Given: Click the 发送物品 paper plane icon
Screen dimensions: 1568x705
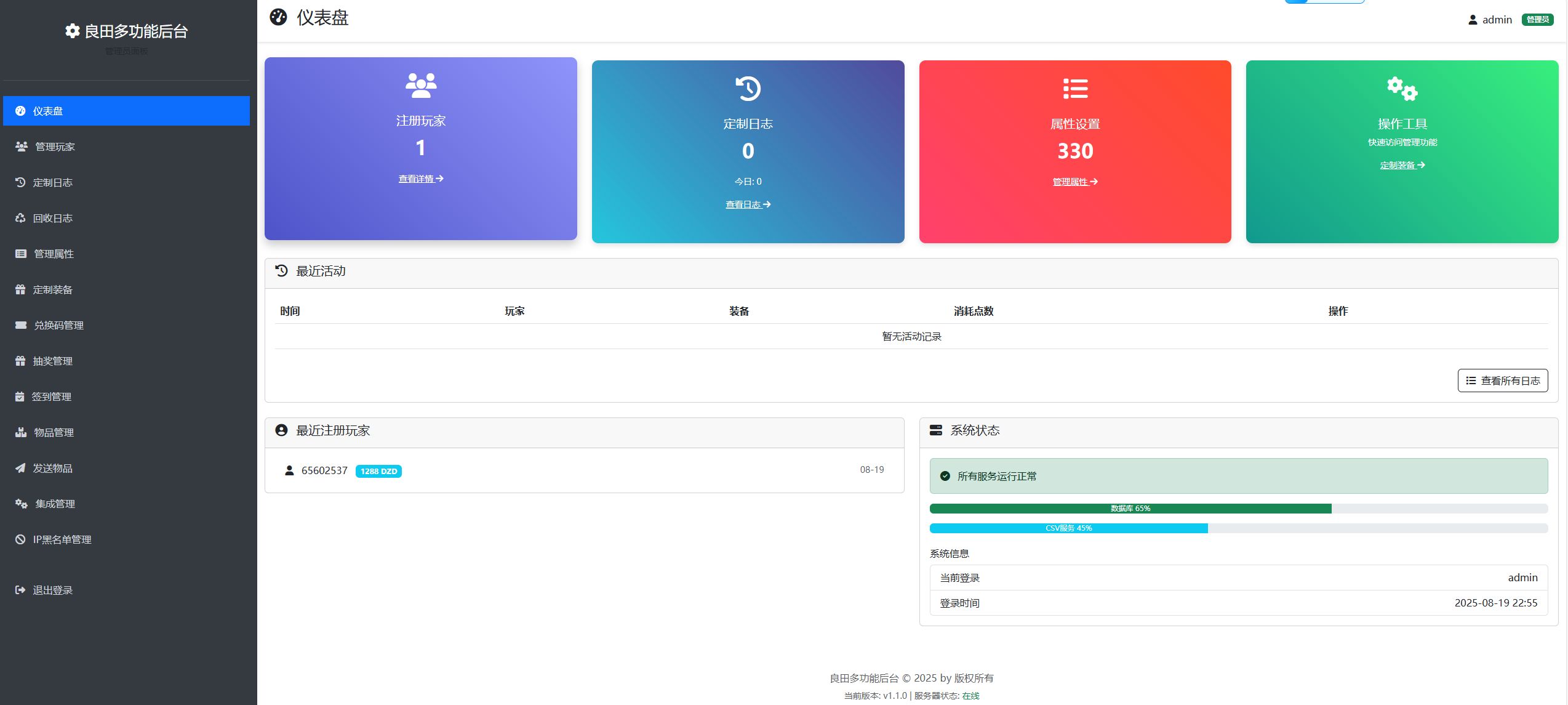Looking at the screenshot, I should pos(20,468).
